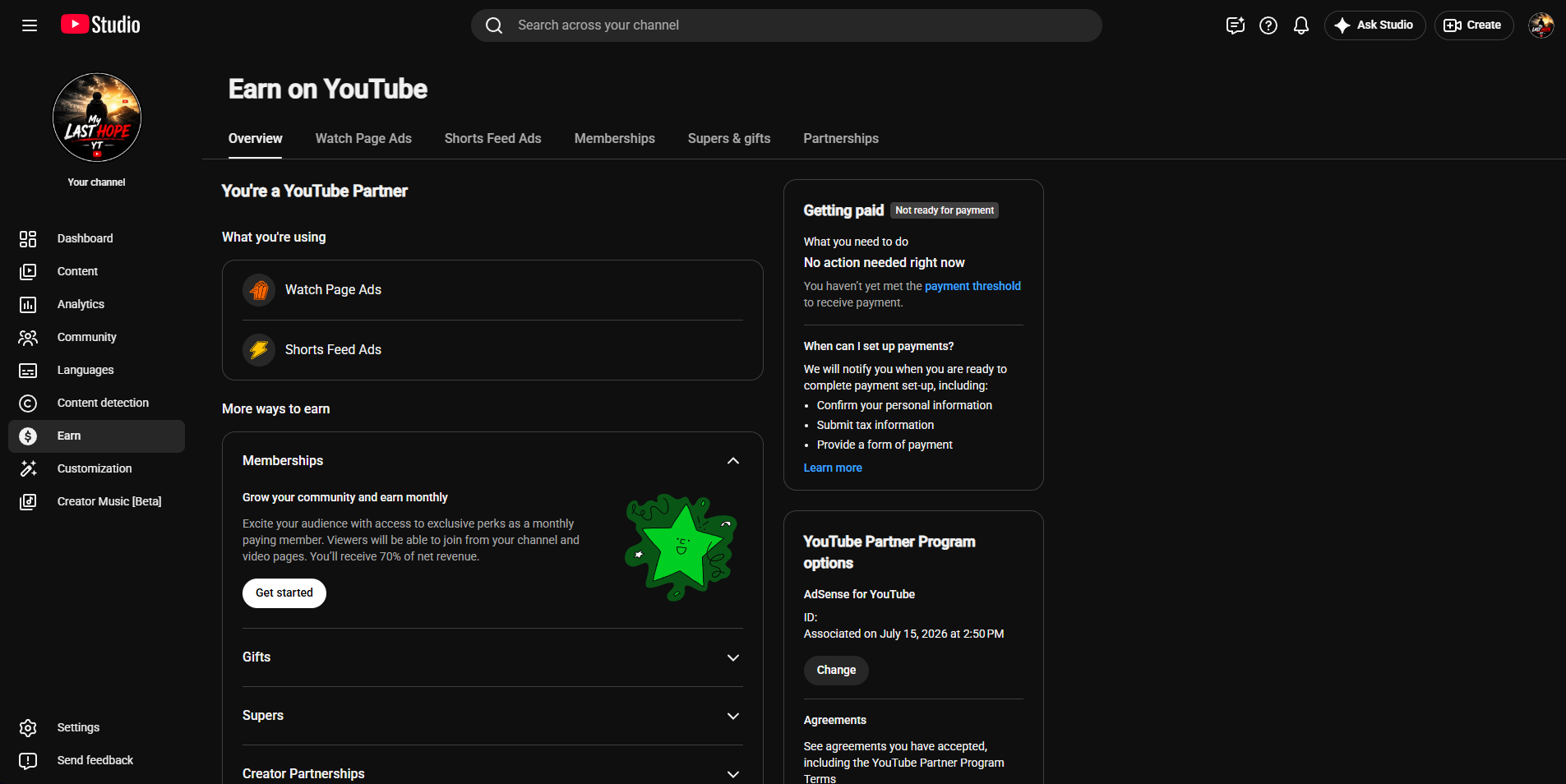Collapse the Memberships section chevron
Screen dimensions: 1566x784
[x=733, y=461]
